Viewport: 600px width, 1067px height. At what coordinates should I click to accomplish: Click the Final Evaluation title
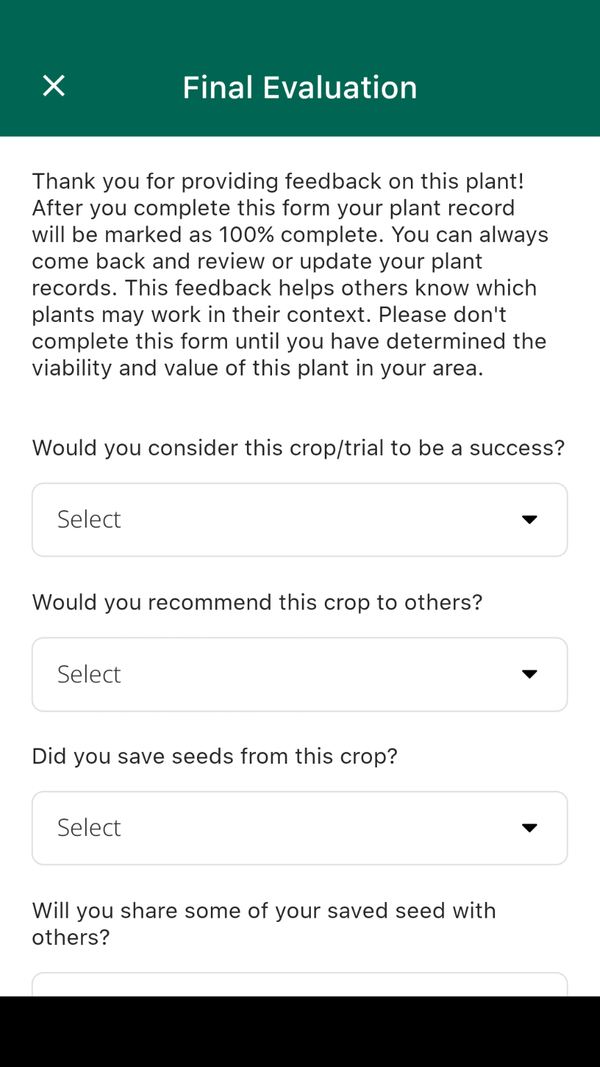tap(299, 88)
